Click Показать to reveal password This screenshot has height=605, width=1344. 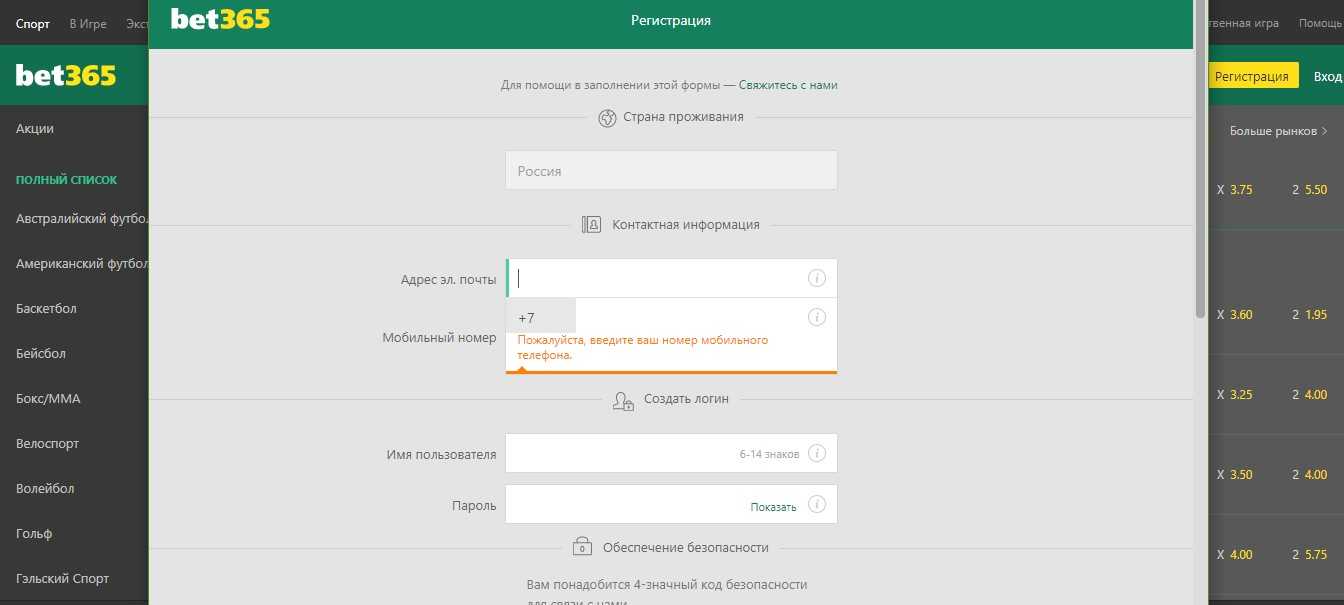coord(774,507)
